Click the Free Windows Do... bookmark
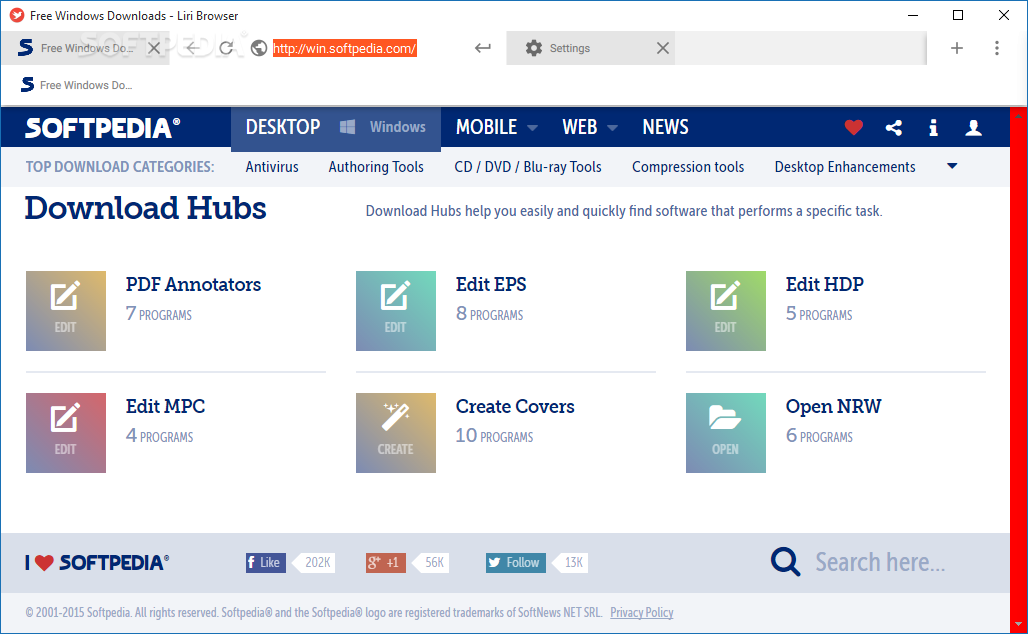 (x=77, y=85)
